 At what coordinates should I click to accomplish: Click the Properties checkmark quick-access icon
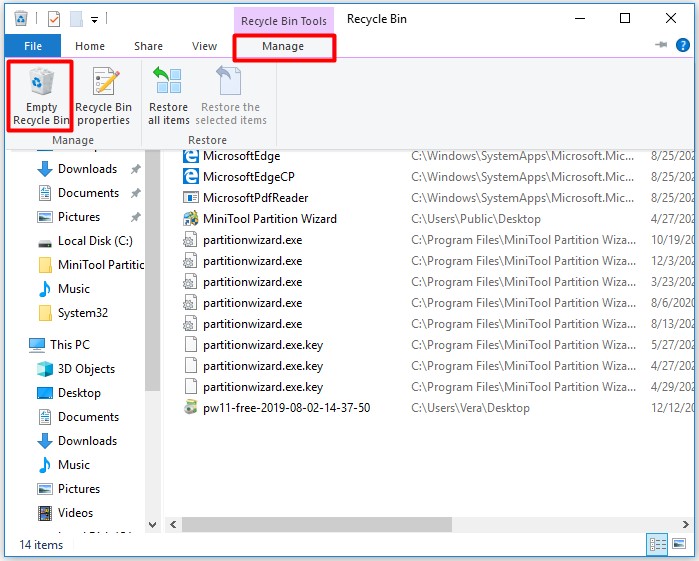pos(54,19)
